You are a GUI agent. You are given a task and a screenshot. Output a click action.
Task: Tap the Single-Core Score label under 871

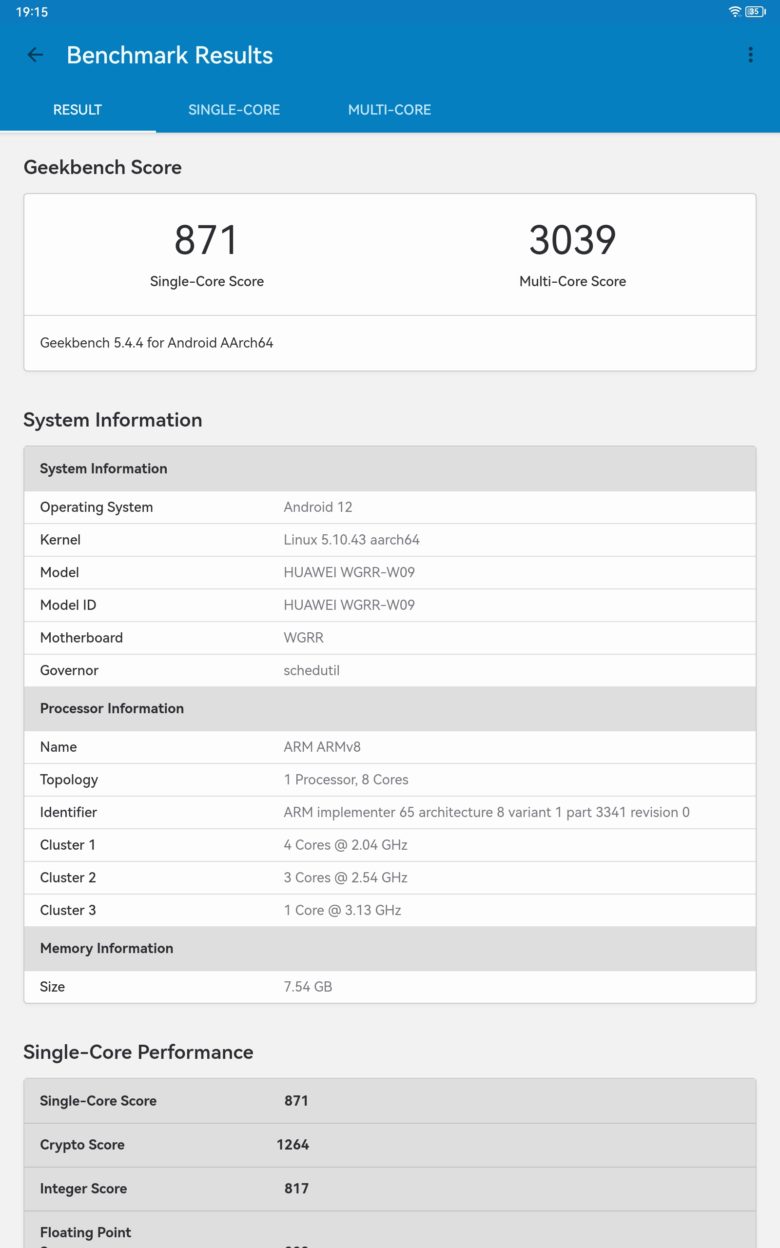coord(207,281)
